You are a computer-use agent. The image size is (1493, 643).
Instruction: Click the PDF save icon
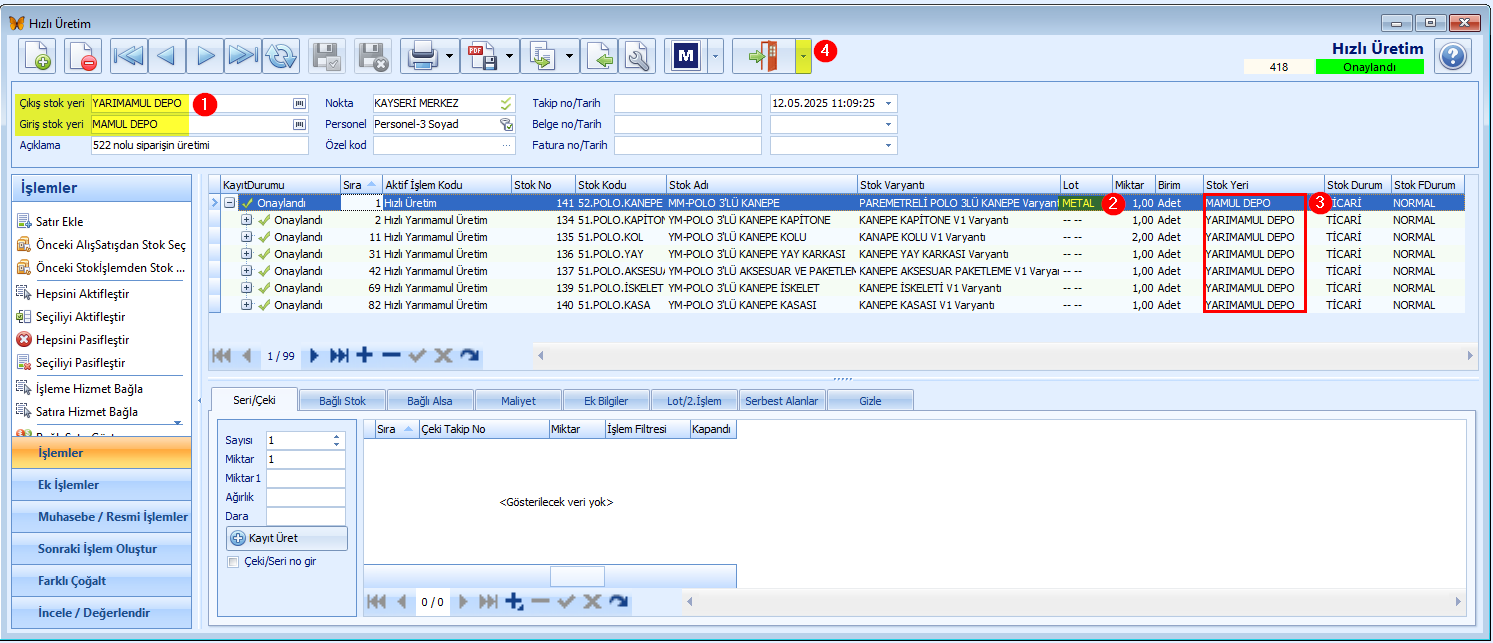click(x=482, y=56)
